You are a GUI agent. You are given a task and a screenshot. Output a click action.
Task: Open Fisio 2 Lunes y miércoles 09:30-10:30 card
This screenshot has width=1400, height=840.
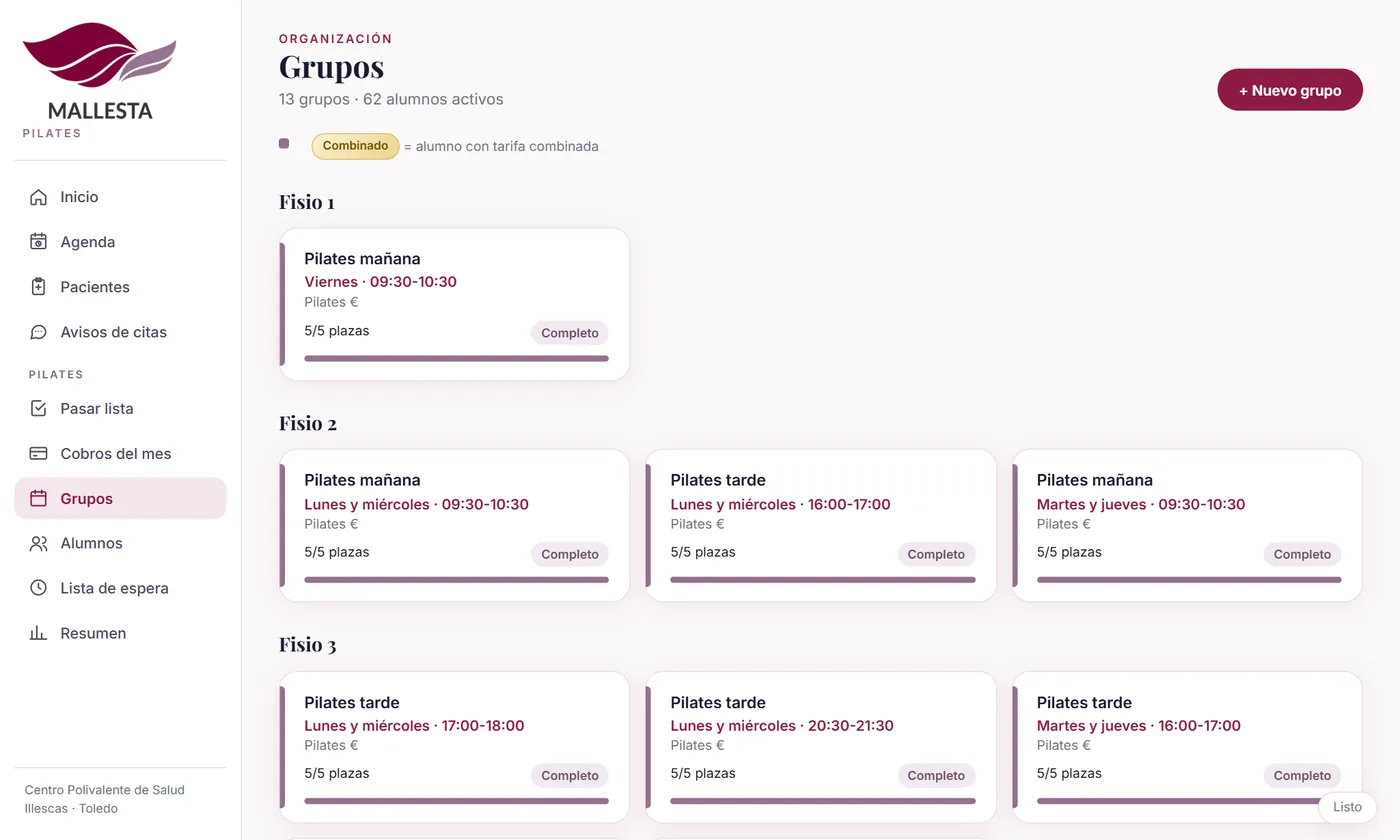click(455, 526)
